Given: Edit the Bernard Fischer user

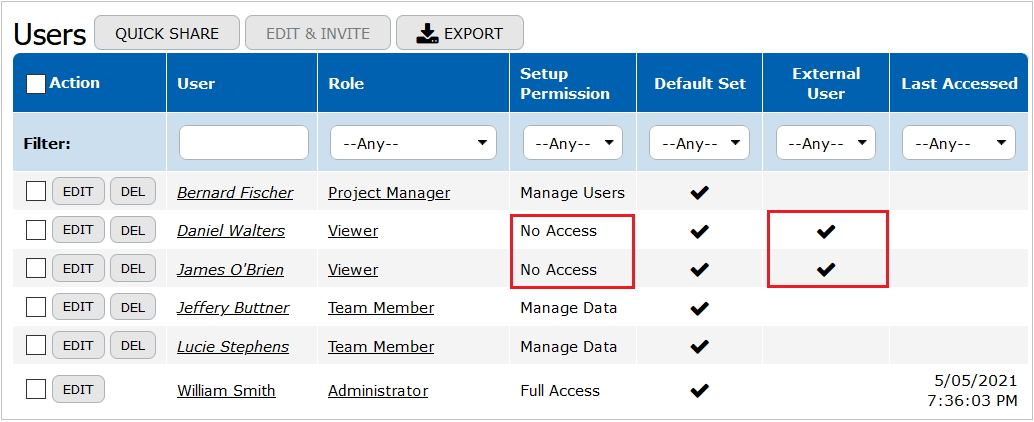Looking at the screenshot, I should (78, 192).
